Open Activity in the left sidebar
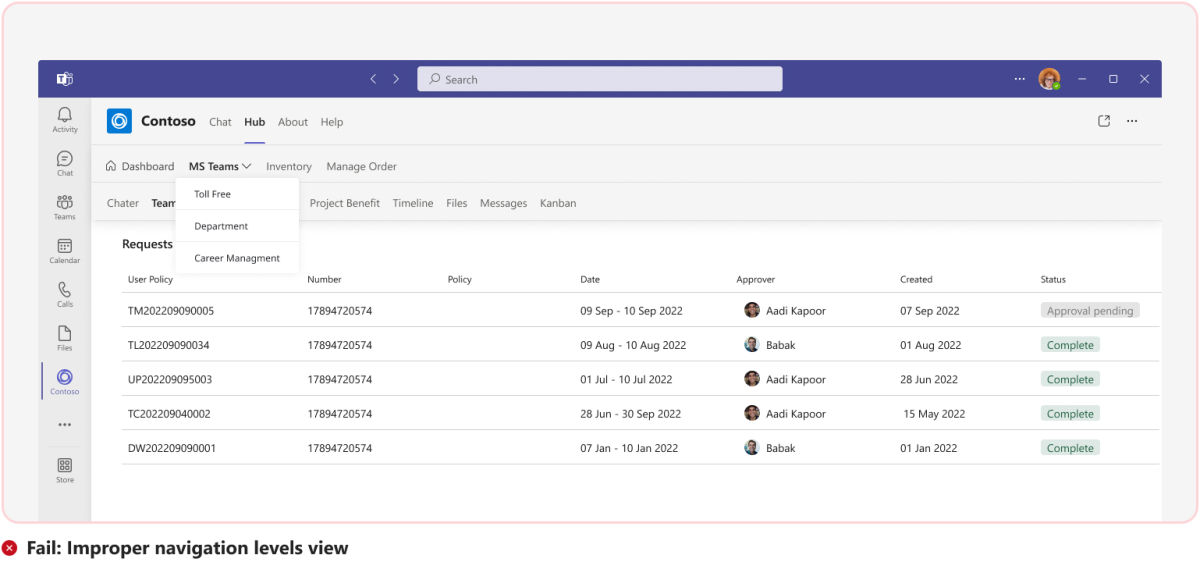 pyautogui.click(x=65, y=120)
